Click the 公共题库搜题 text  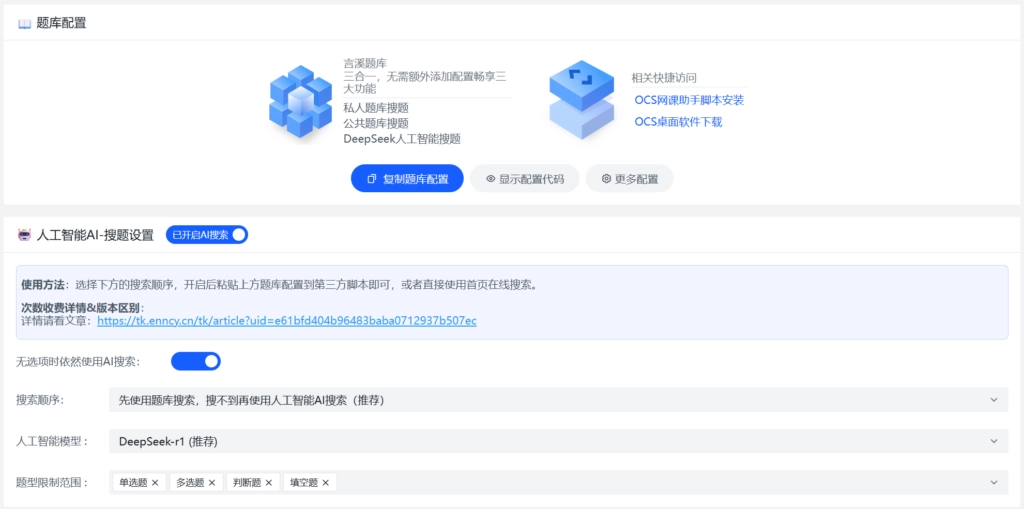pyautogui.click(x=376, y=123)
